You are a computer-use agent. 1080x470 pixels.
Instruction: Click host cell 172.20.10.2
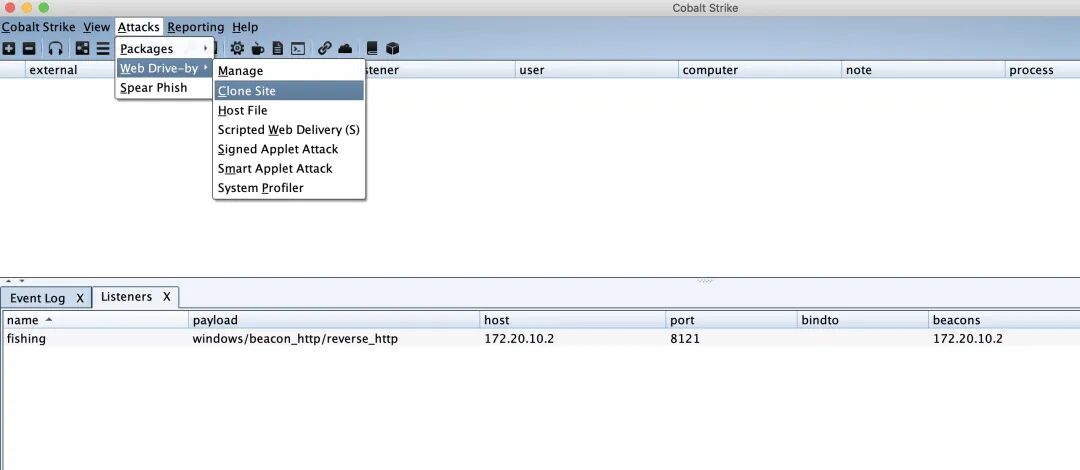pos(519,338)
